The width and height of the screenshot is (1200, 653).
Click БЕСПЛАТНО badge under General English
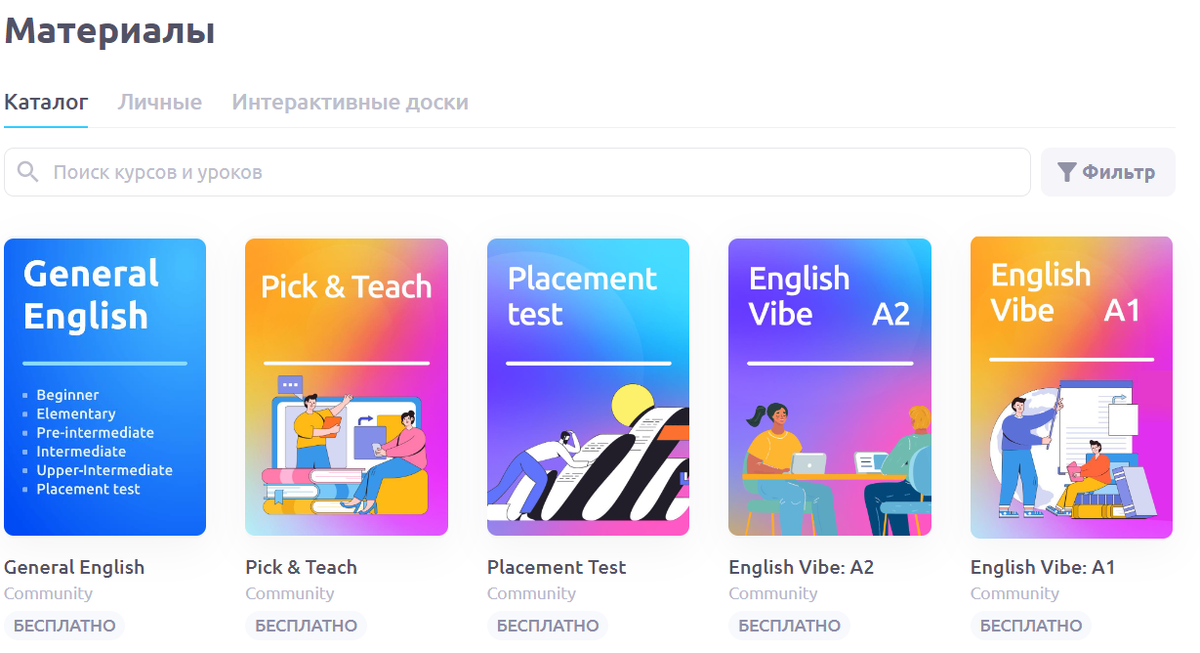64,626
